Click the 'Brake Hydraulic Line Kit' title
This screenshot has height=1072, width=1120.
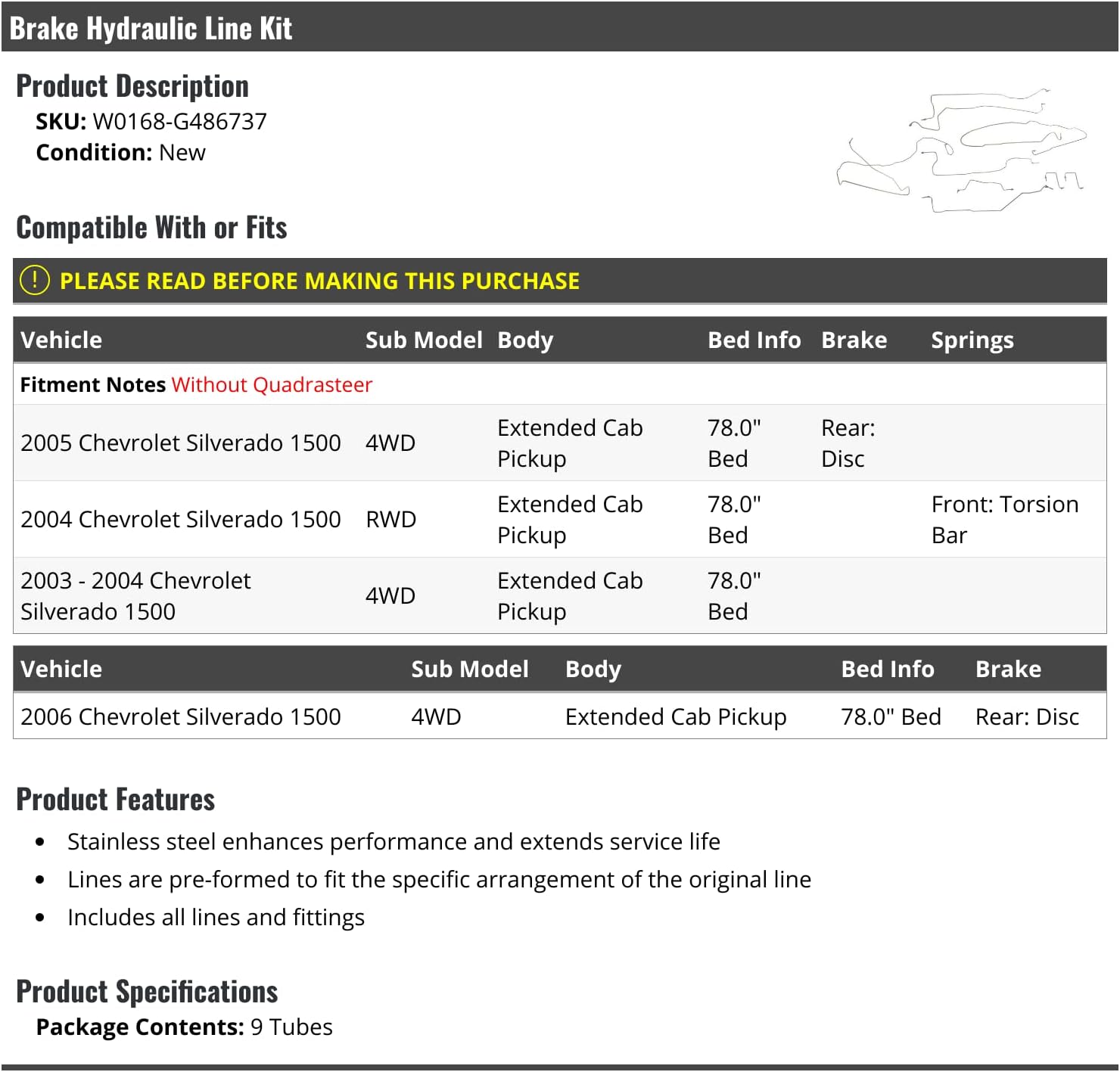coord(151,29)
